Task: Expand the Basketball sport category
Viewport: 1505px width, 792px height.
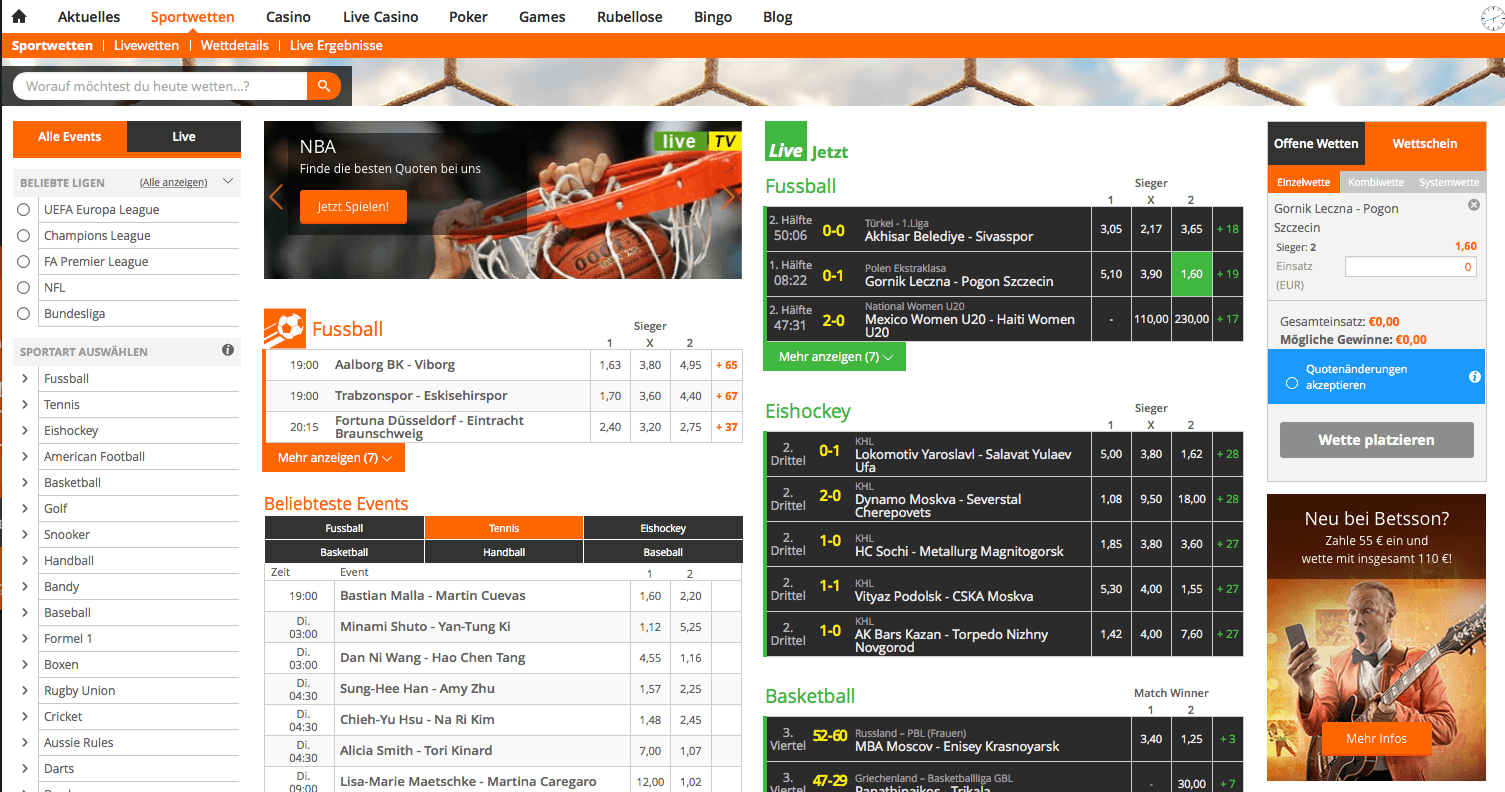Action: pos(25,483)
